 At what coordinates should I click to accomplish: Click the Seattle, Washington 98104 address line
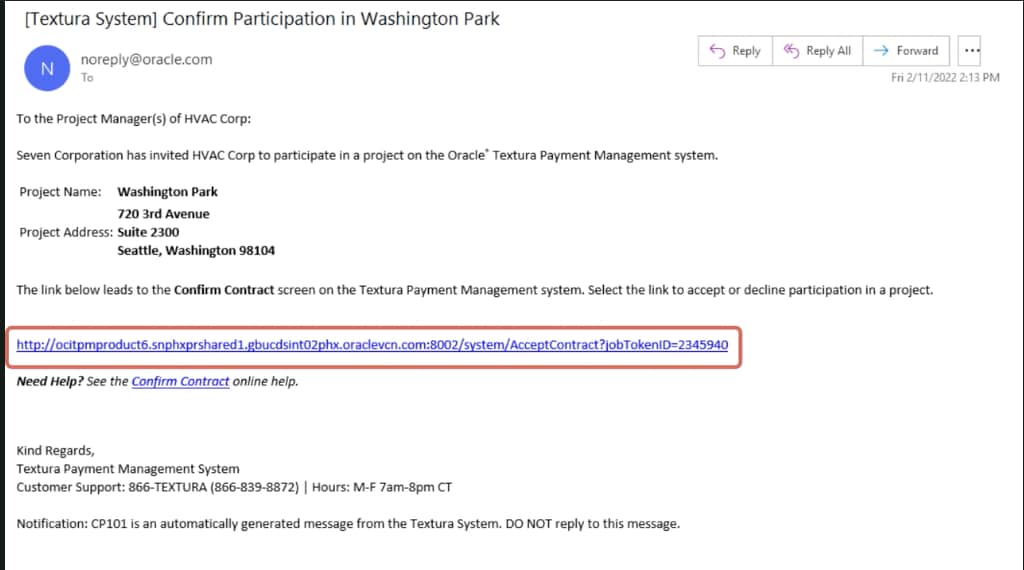pos(196,250)
